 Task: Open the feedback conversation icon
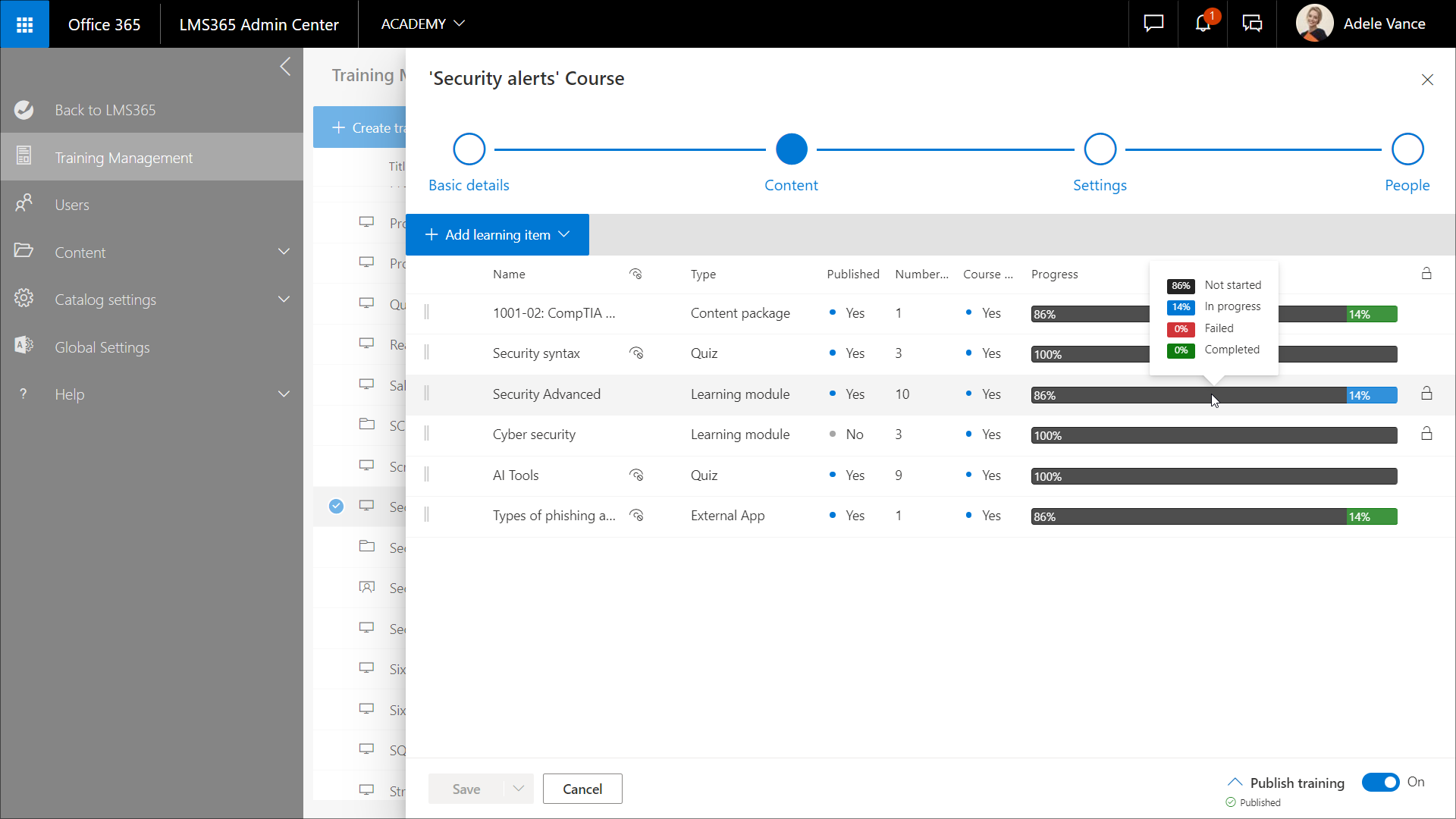click(1252, 24)
